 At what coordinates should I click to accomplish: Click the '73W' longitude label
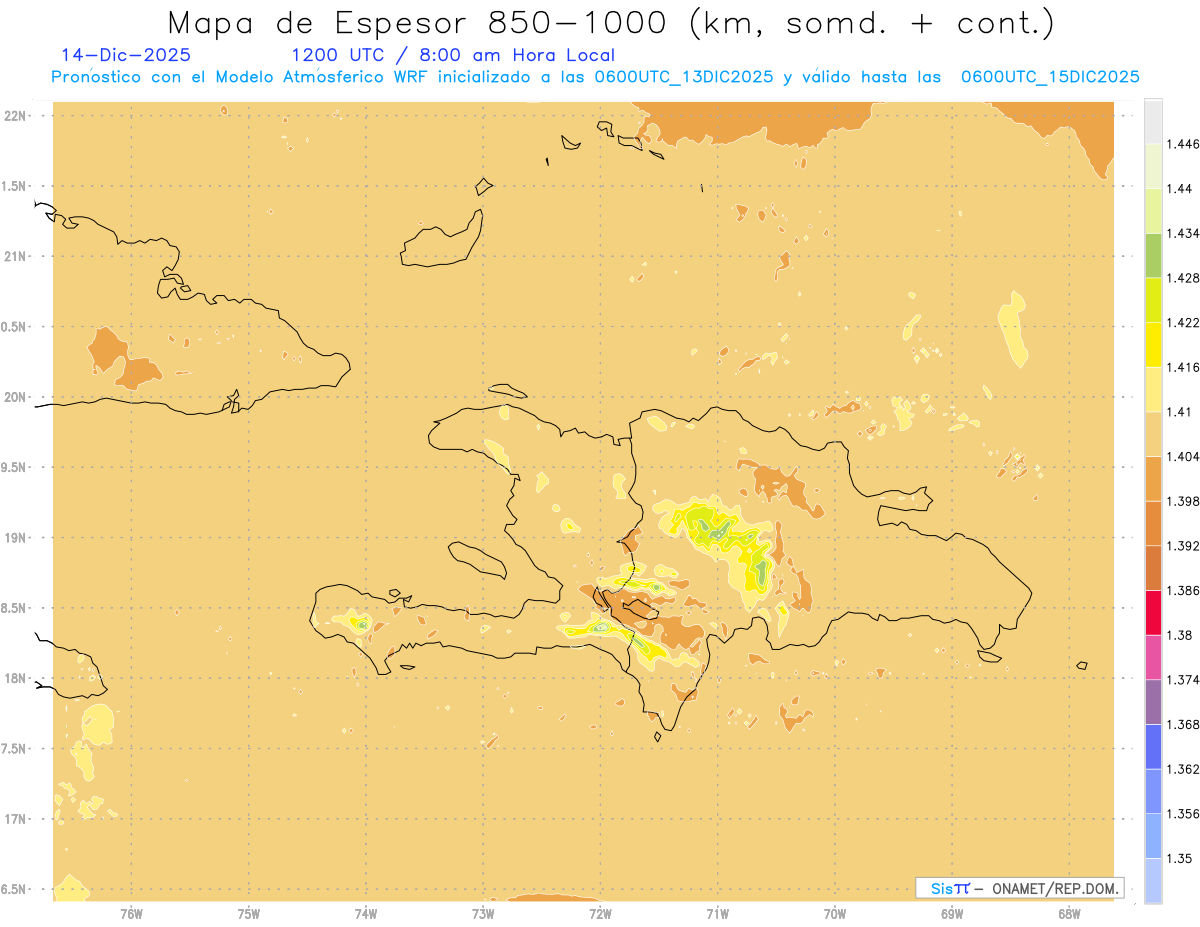click(483, 914)
